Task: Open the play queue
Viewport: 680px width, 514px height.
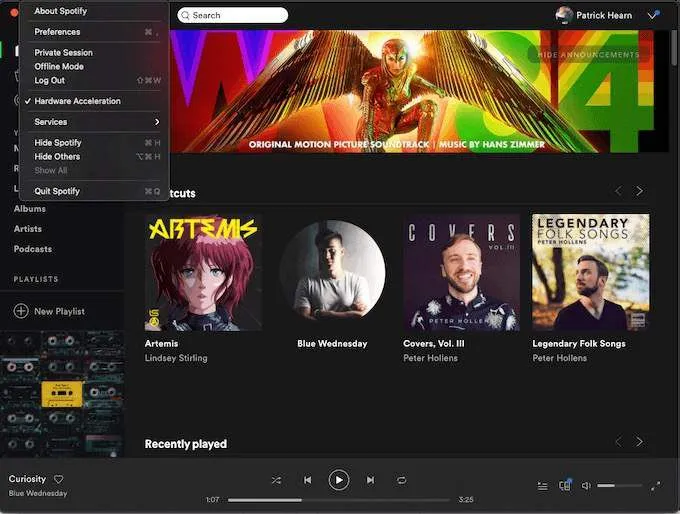Action: (543, 486)
